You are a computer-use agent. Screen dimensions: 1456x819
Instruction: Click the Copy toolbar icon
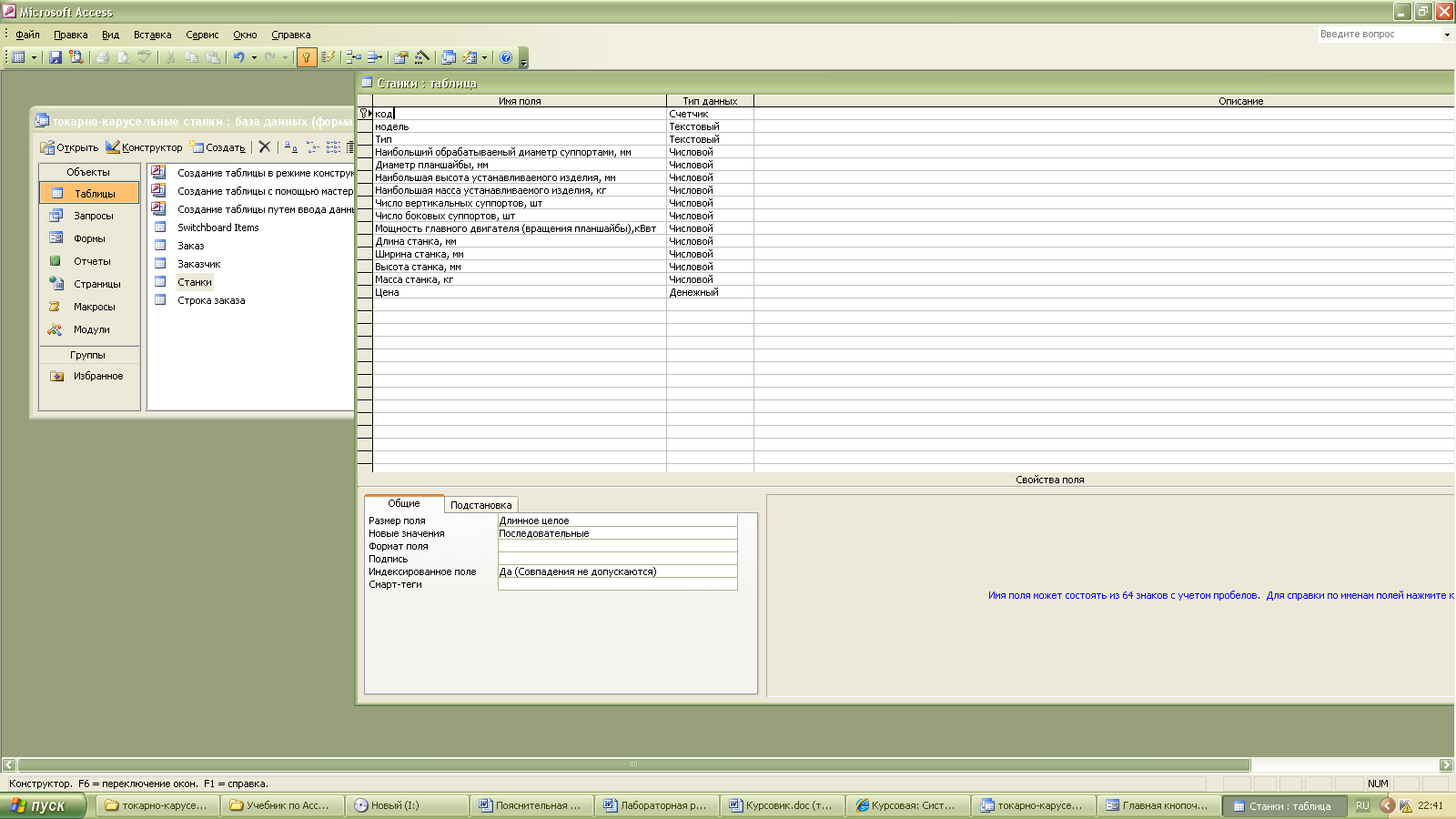point(191,57)
